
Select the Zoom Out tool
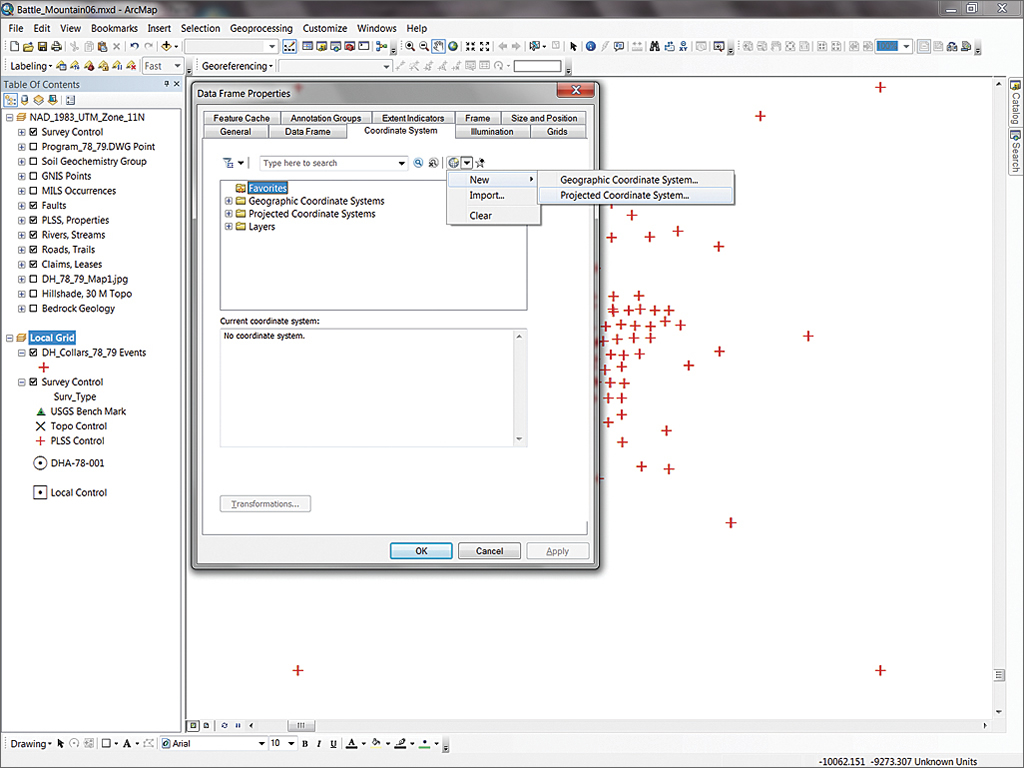[424, 46]
